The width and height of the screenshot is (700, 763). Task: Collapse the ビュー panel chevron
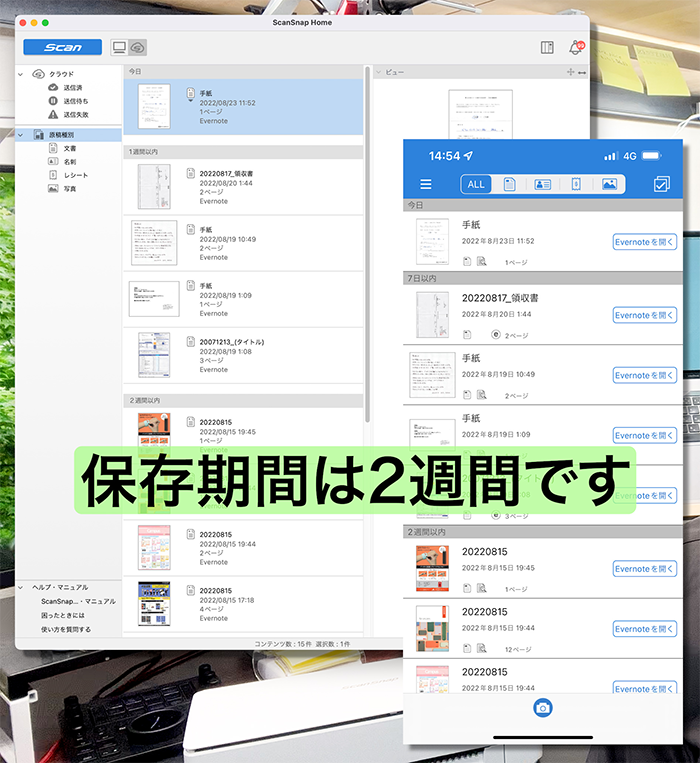pyautogui.click(x=379, y=73)
